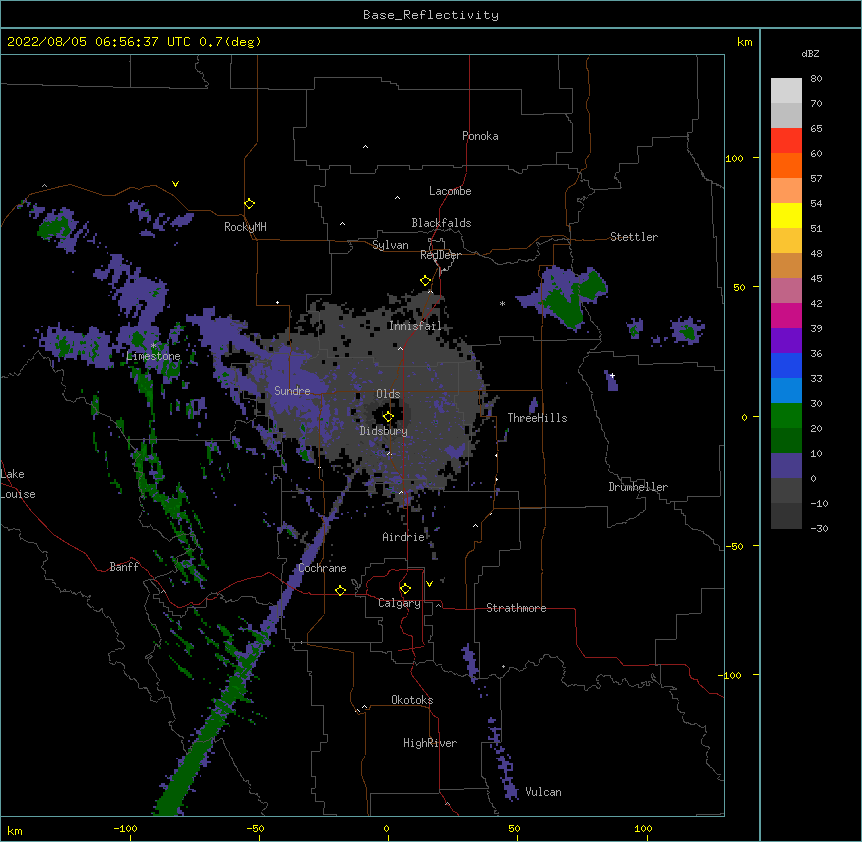This screenshot has width=862, height=842.
Task: Click the HighRiver town label
Action: [x=430, y=743]
